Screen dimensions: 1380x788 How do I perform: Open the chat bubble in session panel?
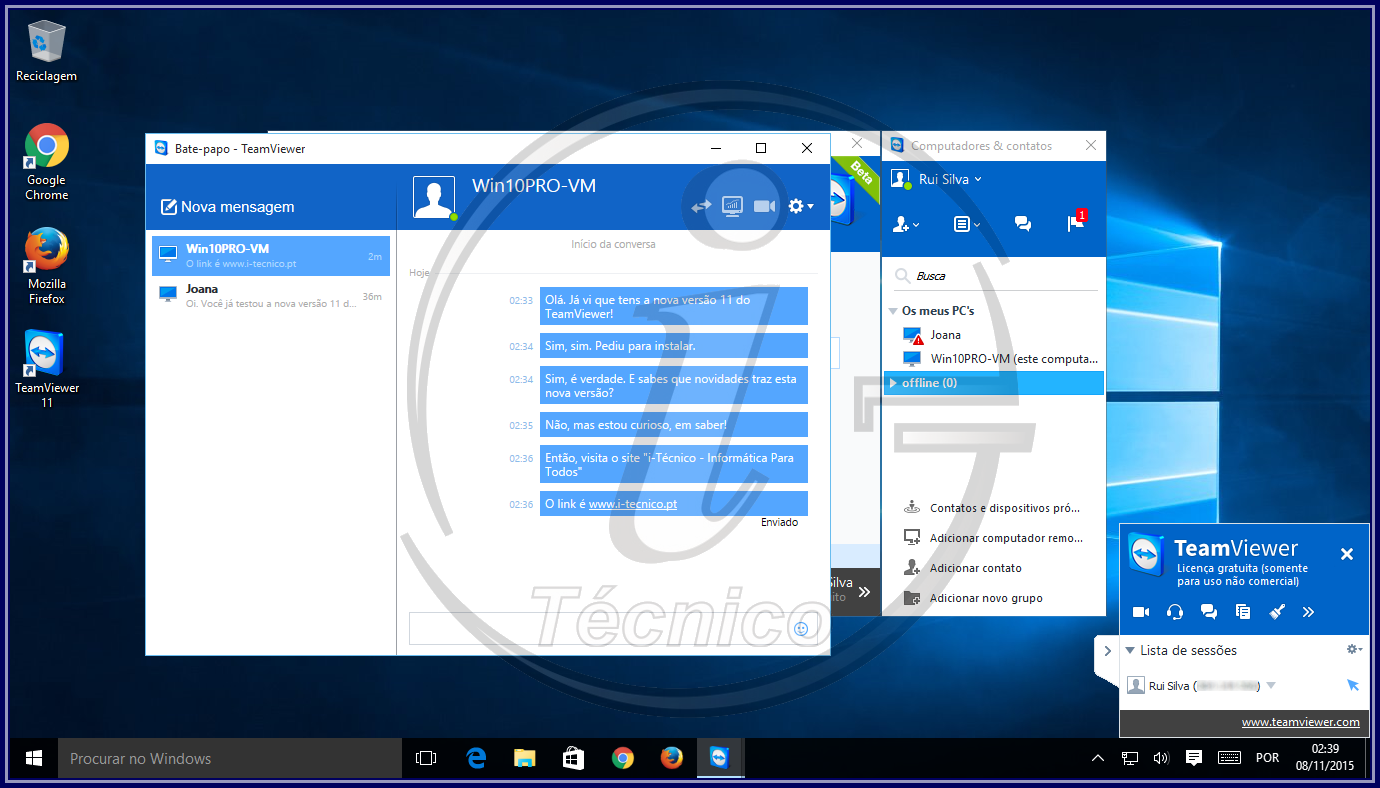click(1208, 611)
